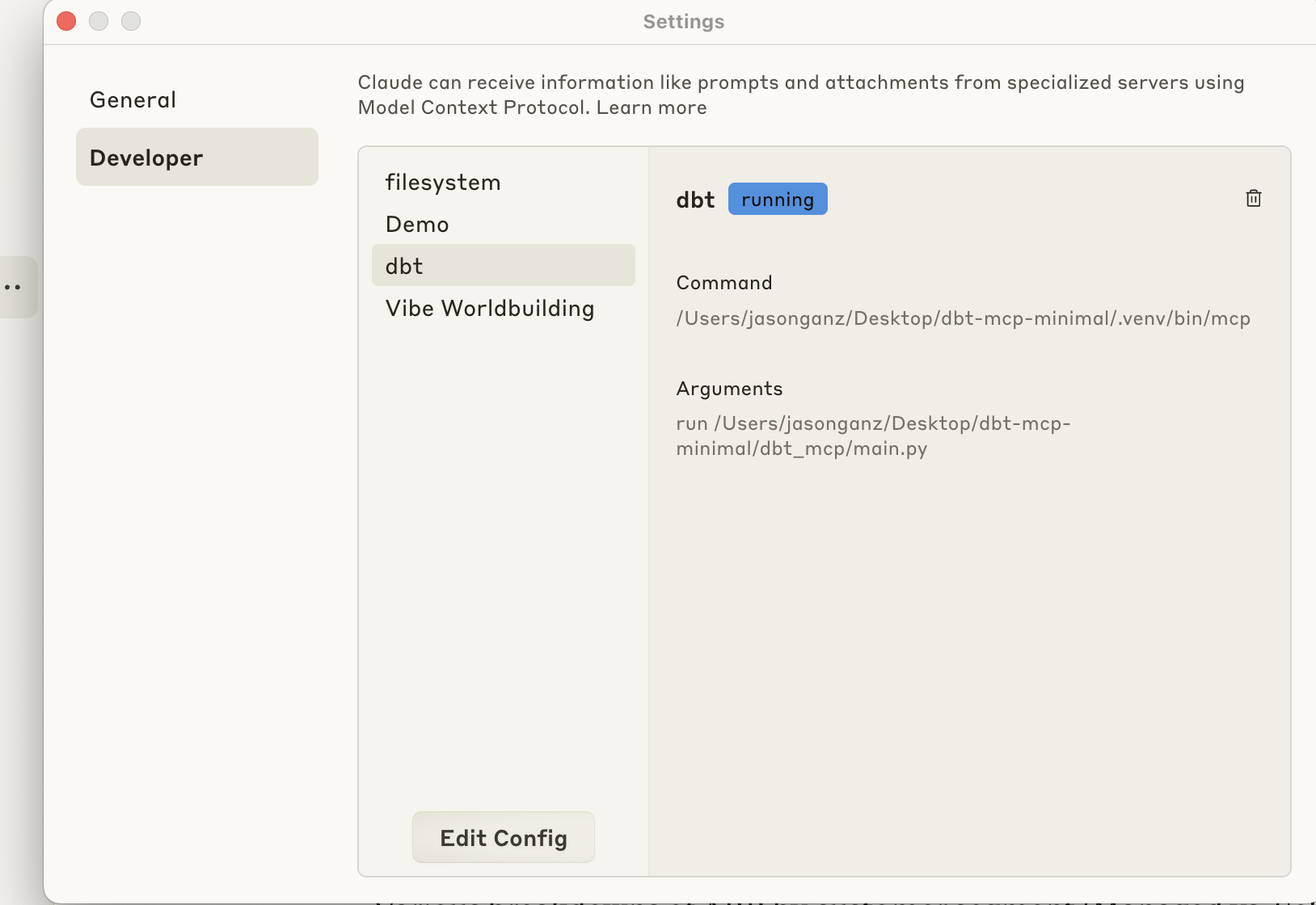Switch to the General settings tab

pos(133,99)
